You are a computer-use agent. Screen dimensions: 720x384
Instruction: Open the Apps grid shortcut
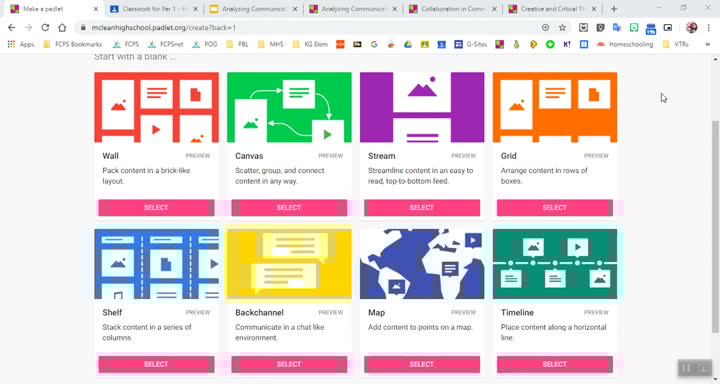pyautogui.click(x=21, y=44)
